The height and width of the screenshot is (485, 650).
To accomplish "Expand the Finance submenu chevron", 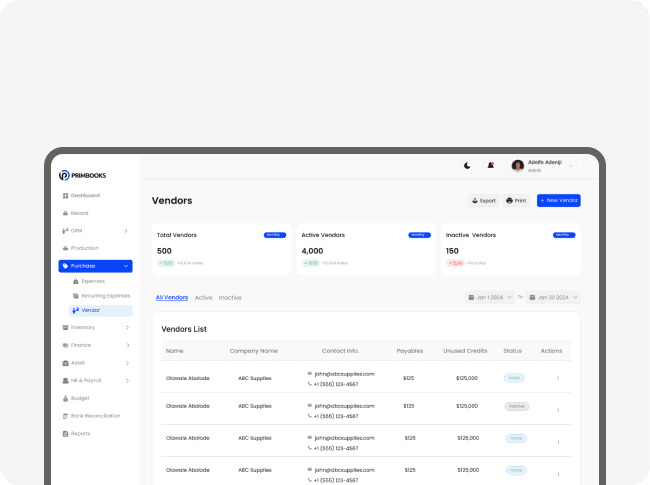I will [128, 345].
